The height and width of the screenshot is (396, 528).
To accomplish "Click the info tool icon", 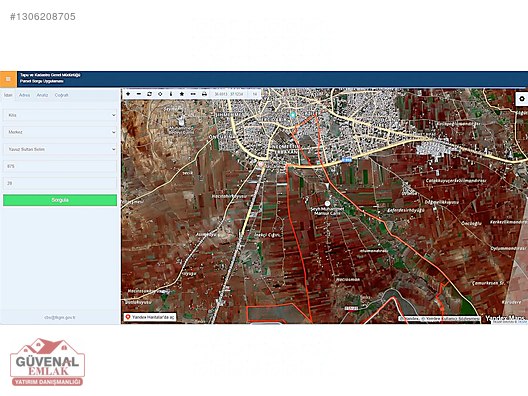I will pos(171,94).
